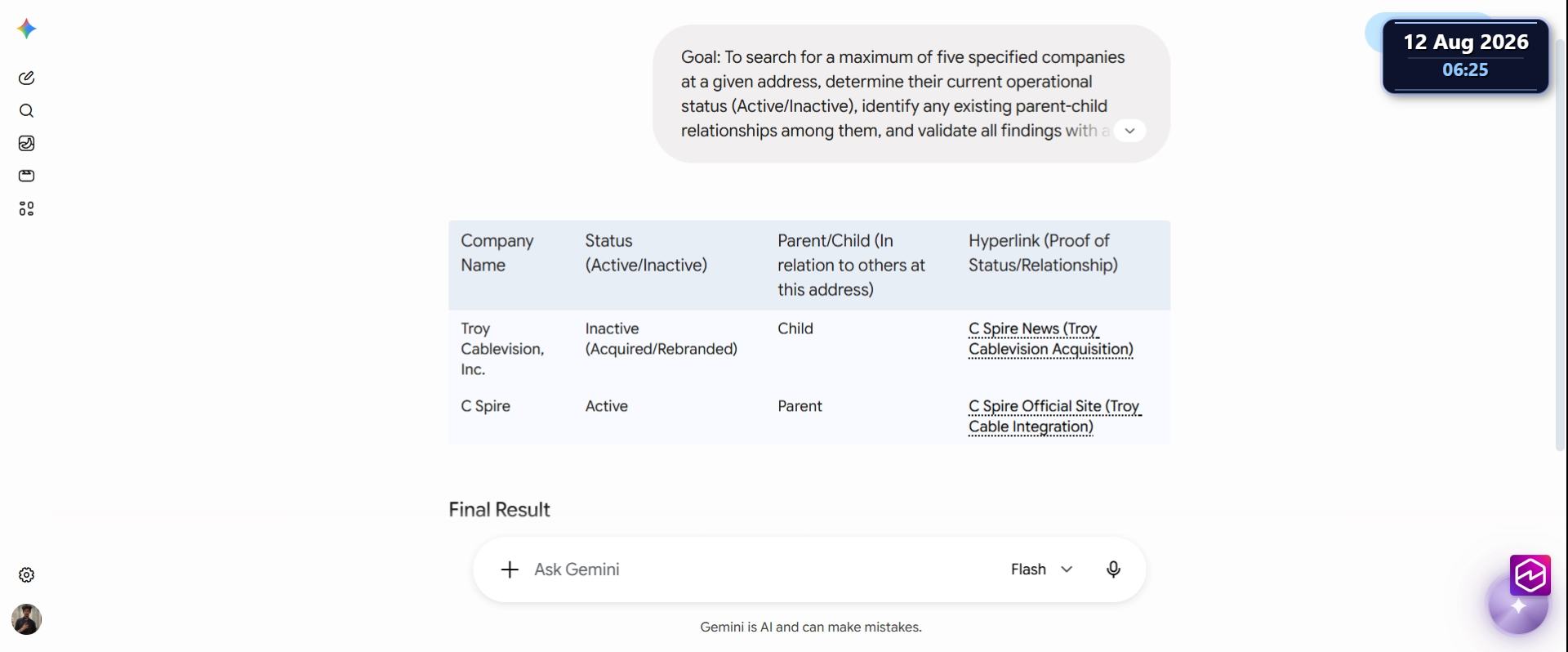
Task: Click the Company Name column header
Action: coord(497,252)
